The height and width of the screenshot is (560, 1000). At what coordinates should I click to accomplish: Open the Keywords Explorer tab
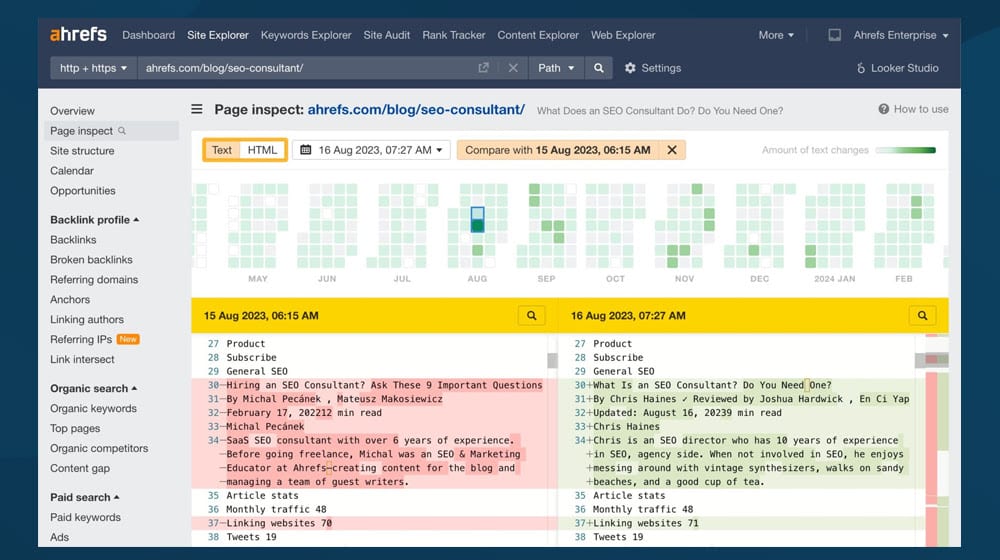(306, 35)
